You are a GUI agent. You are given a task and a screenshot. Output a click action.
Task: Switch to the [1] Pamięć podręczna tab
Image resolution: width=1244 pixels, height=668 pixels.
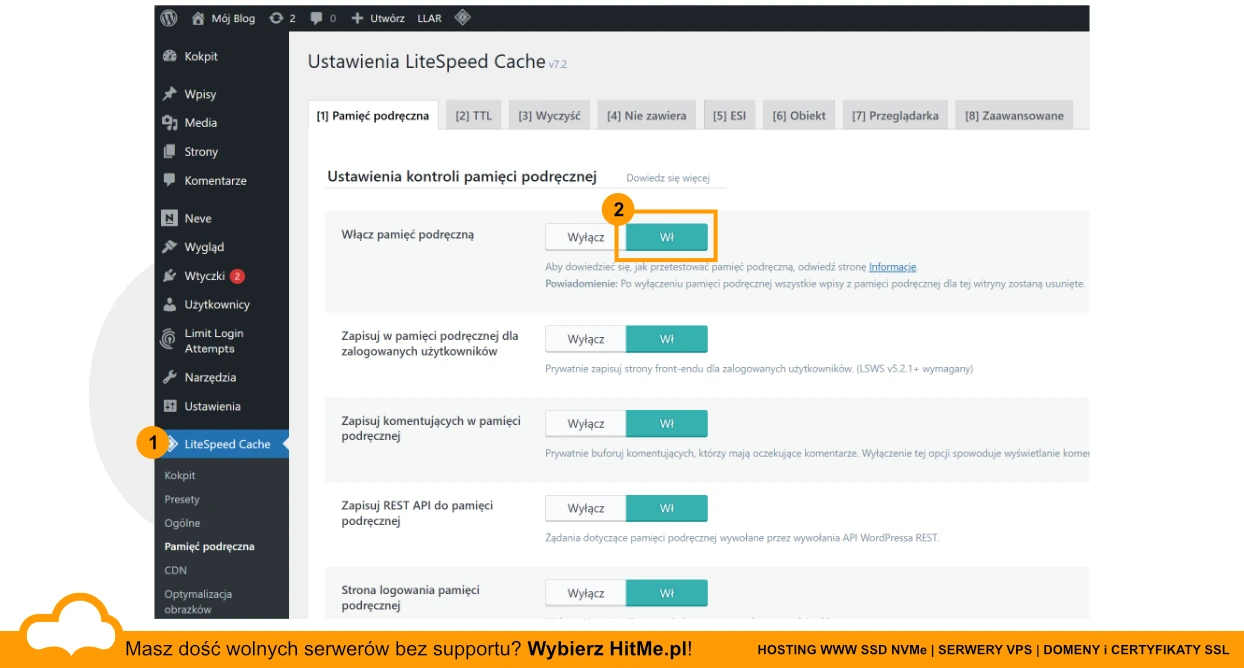tap(373, 115)
